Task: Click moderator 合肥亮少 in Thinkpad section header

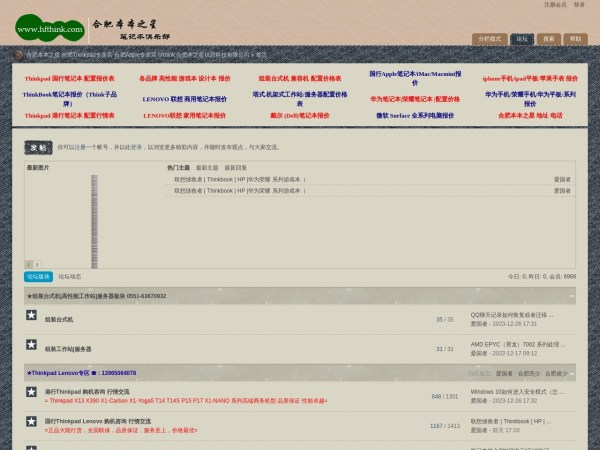Action: pyautogui.click(x=529, y=373)
